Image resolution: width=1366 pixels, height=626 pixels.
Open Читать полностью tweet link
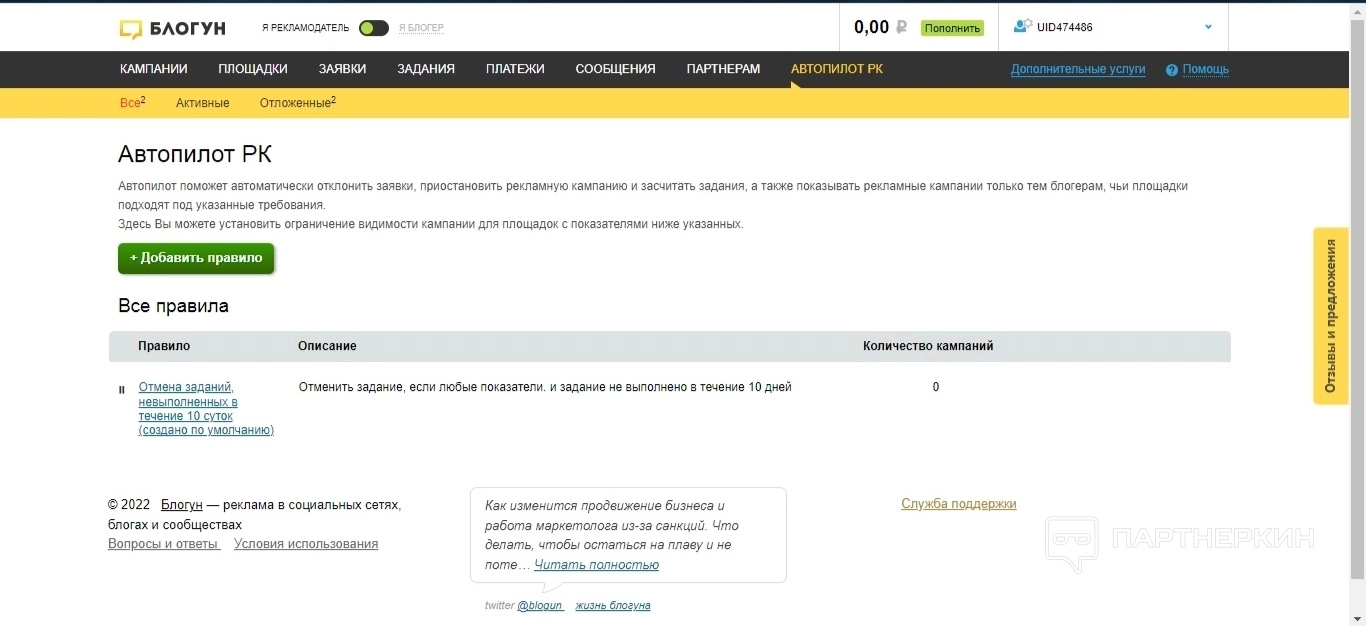(597, 564)
